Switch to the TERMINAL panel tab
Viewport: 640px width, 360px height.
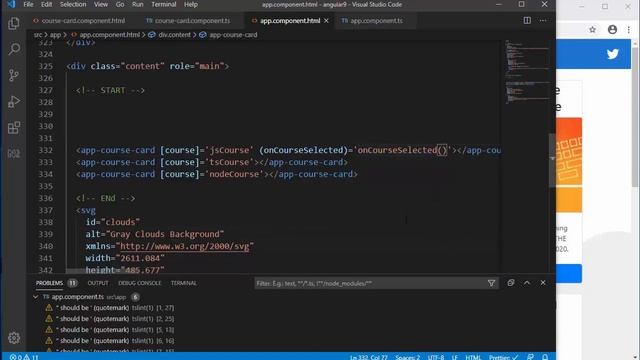[x=183, y=283]
